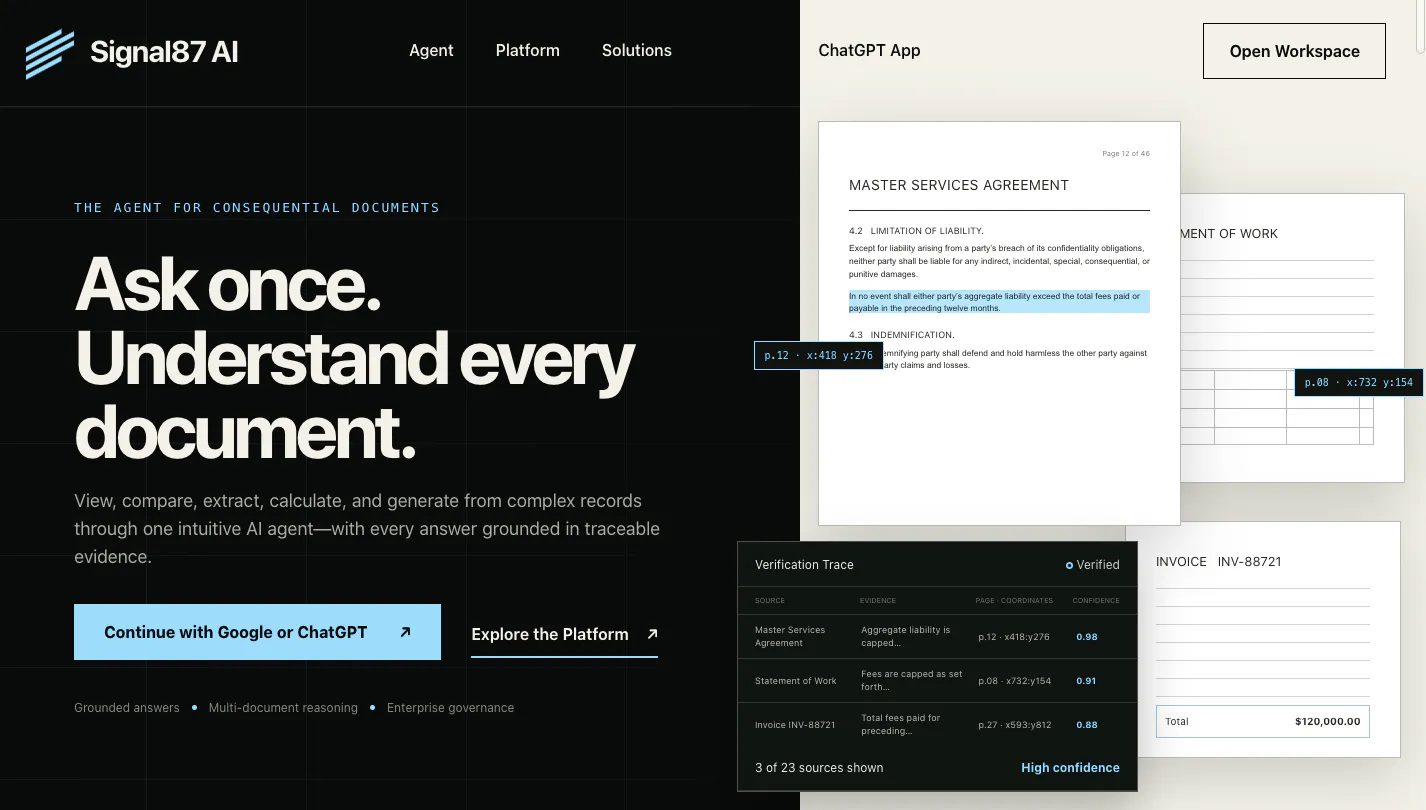This screenshot has height=810, width=1426.
Task: Click the p.27 · x593:y812 coordinates
Action: pyautogui.click(x=1014, y=725)
